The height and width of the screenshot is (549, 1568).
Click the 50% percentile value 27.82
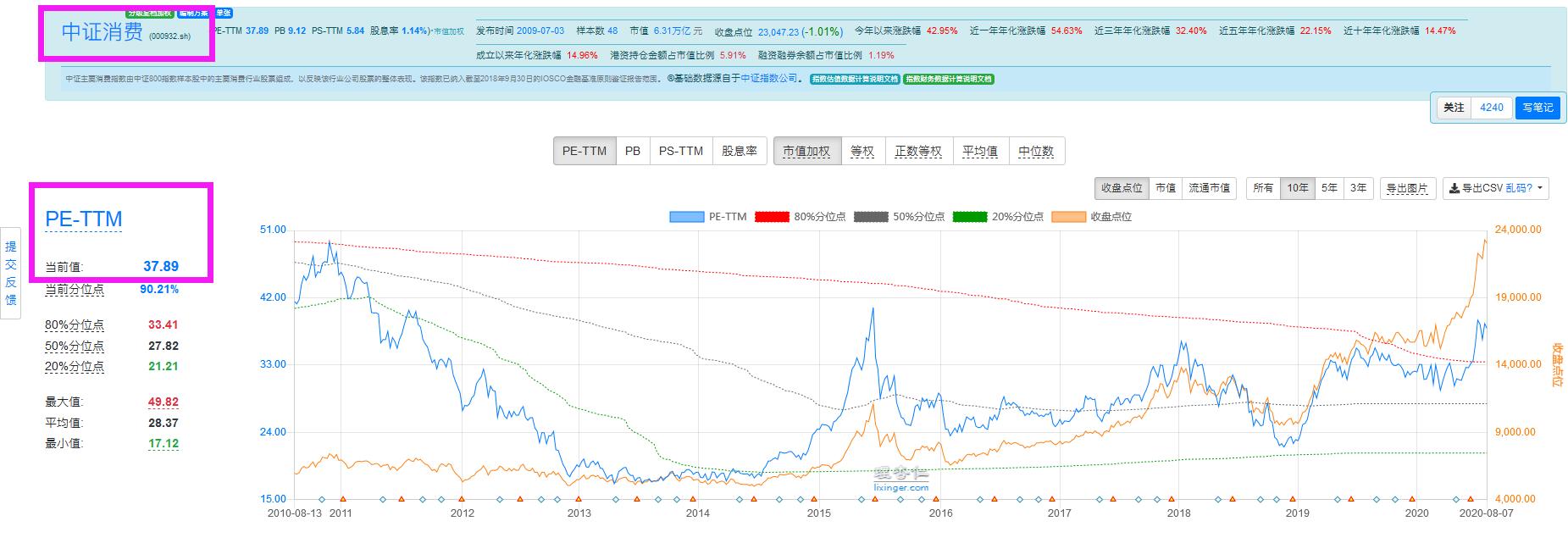[x=163, y=346]
